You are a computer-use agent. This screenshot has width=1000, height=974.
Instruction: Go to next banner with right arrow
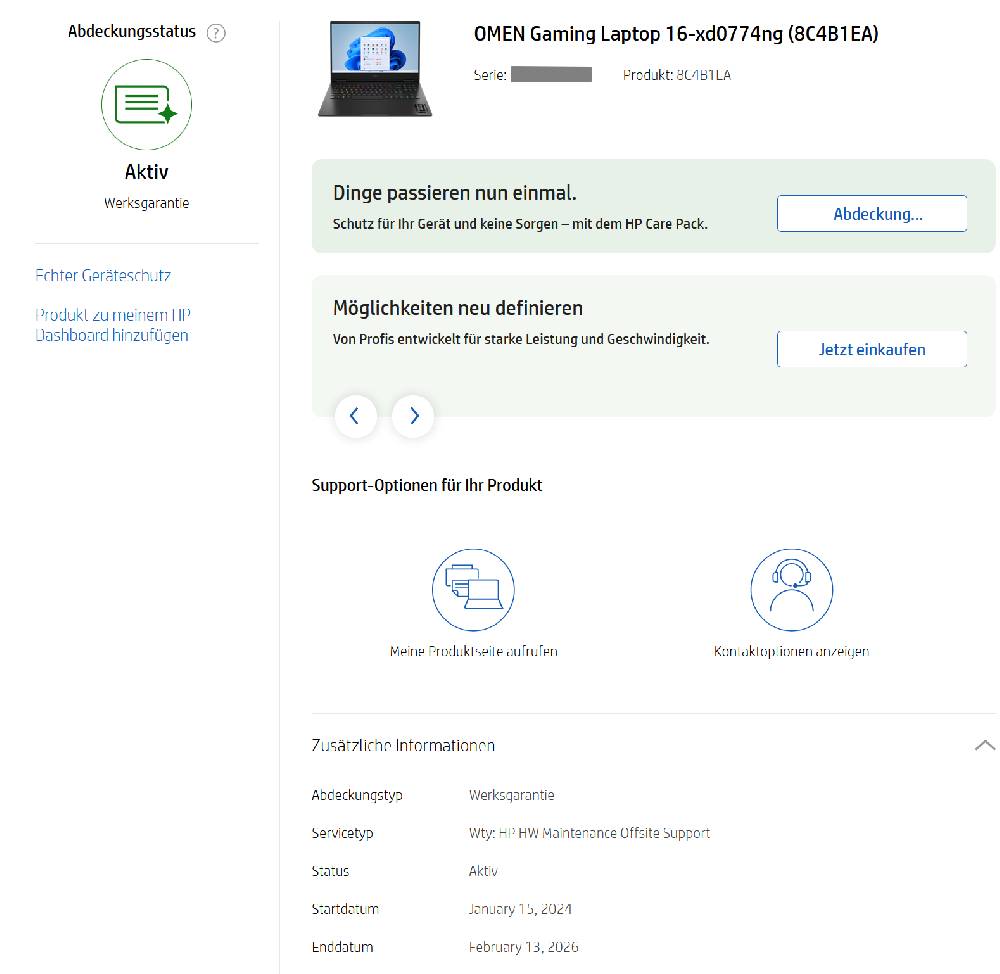pyautogui.click(x=413, y=416)
